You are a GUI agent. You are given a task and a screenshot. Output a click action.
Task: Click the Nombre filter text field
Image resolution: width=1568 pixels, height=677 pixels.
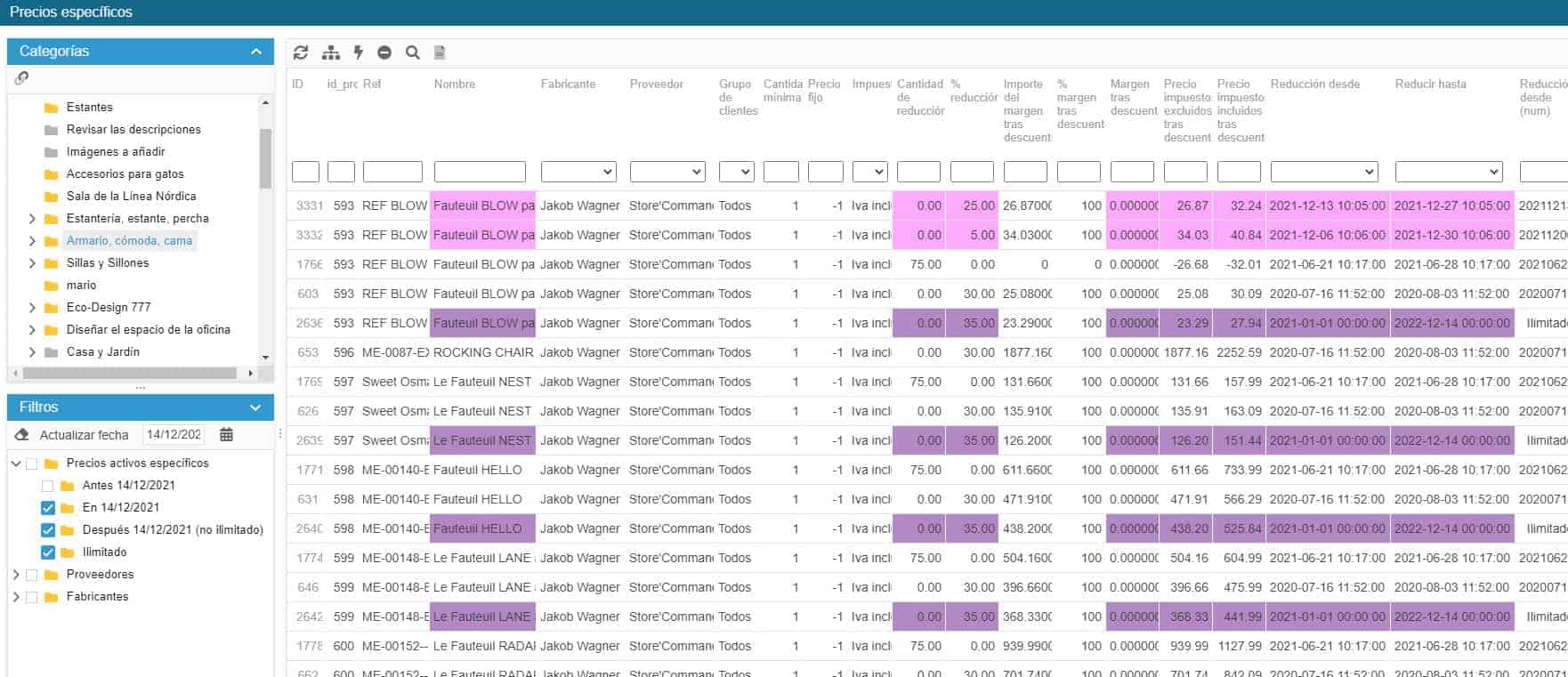(480, 172)
